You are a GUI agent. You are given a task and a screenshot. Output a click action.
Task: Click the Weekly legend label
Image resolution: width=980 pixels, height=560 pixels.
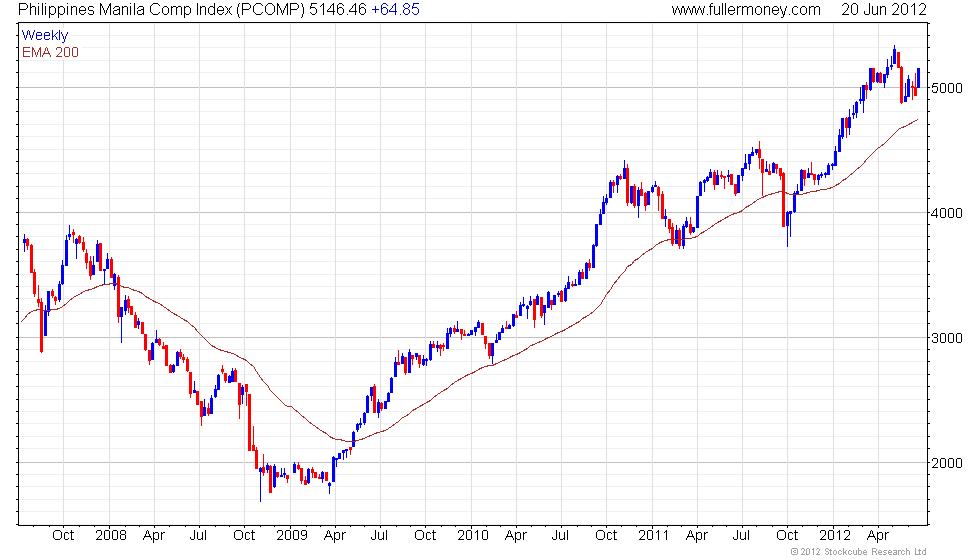pyautogui.click(x=45, y=36)
